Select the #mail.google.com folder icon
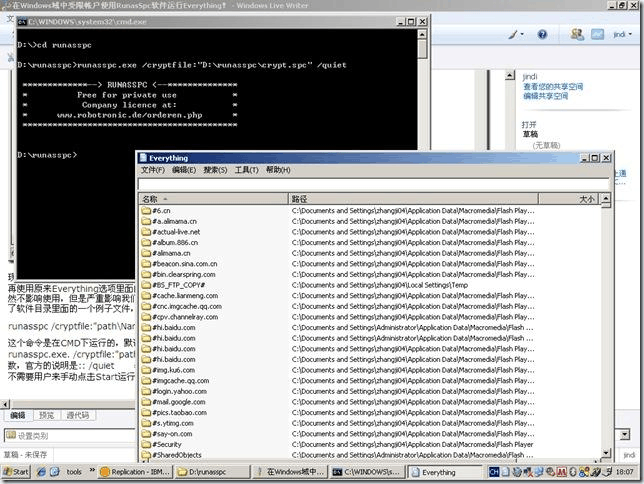 [x=146, y=402]
